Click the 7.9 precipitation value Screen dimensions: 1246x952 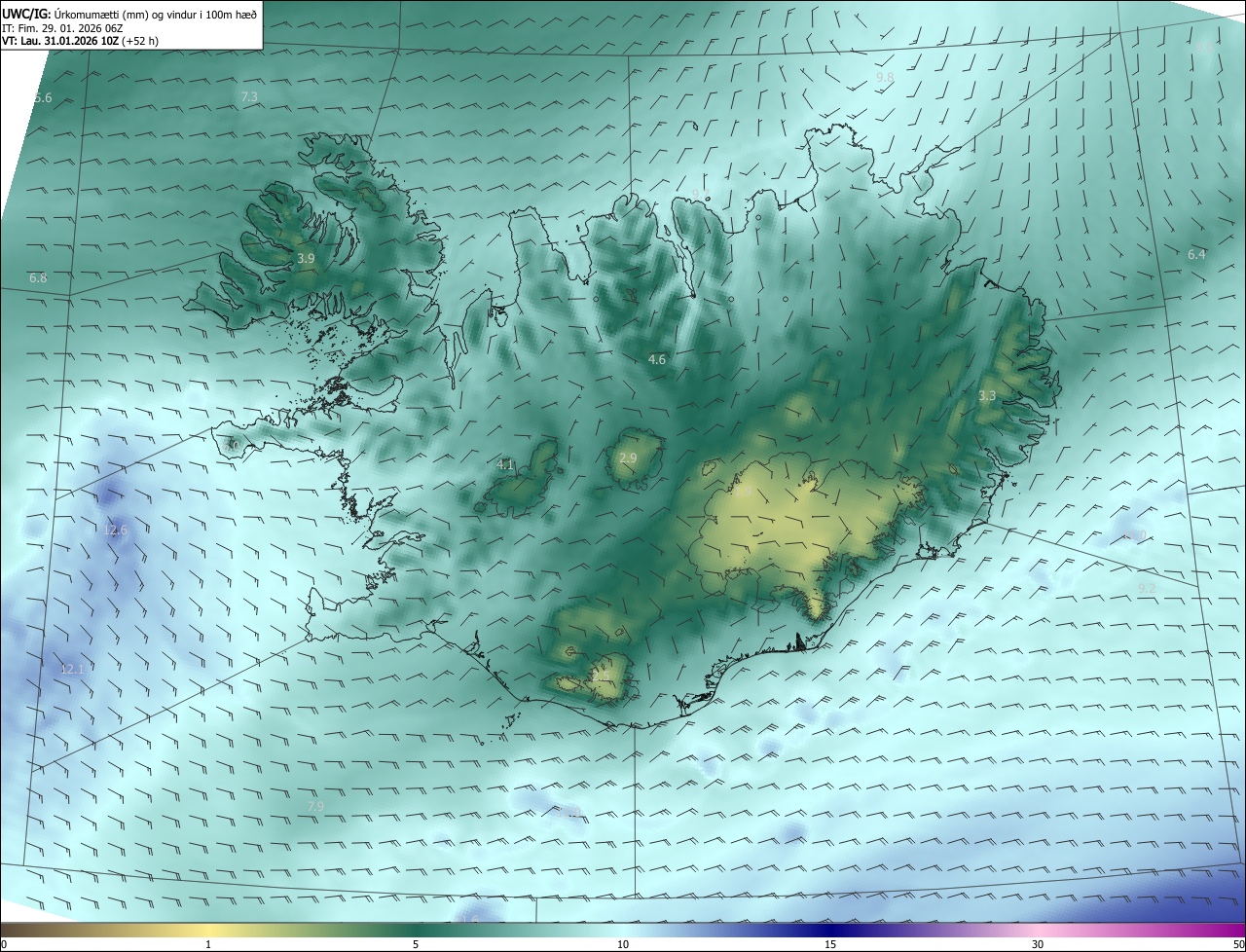[315, 806]
